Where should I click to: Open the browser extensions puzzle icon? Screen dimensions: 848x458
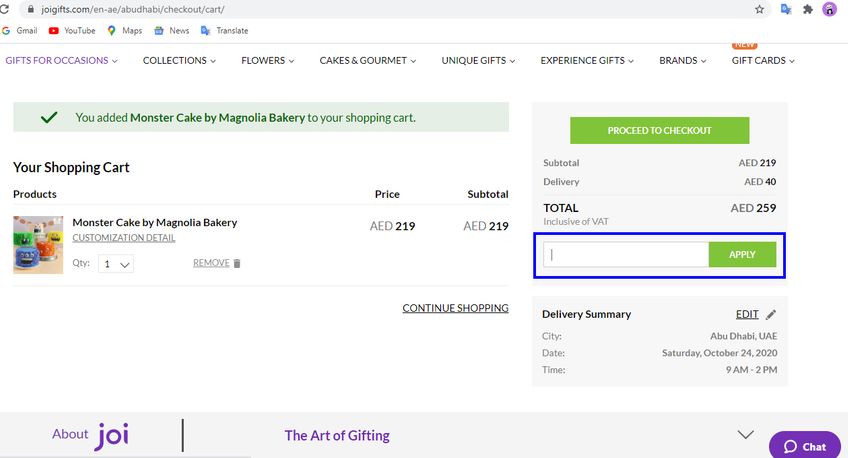point(807,9)
